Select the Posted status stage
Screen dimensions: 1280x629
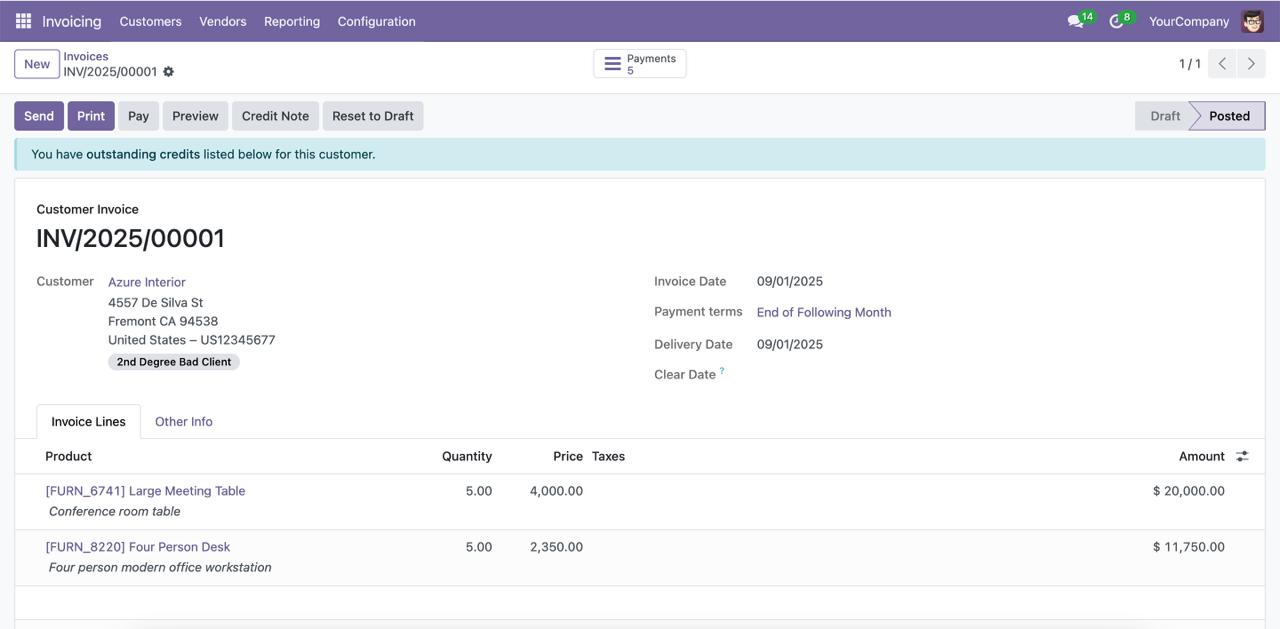1229,116
